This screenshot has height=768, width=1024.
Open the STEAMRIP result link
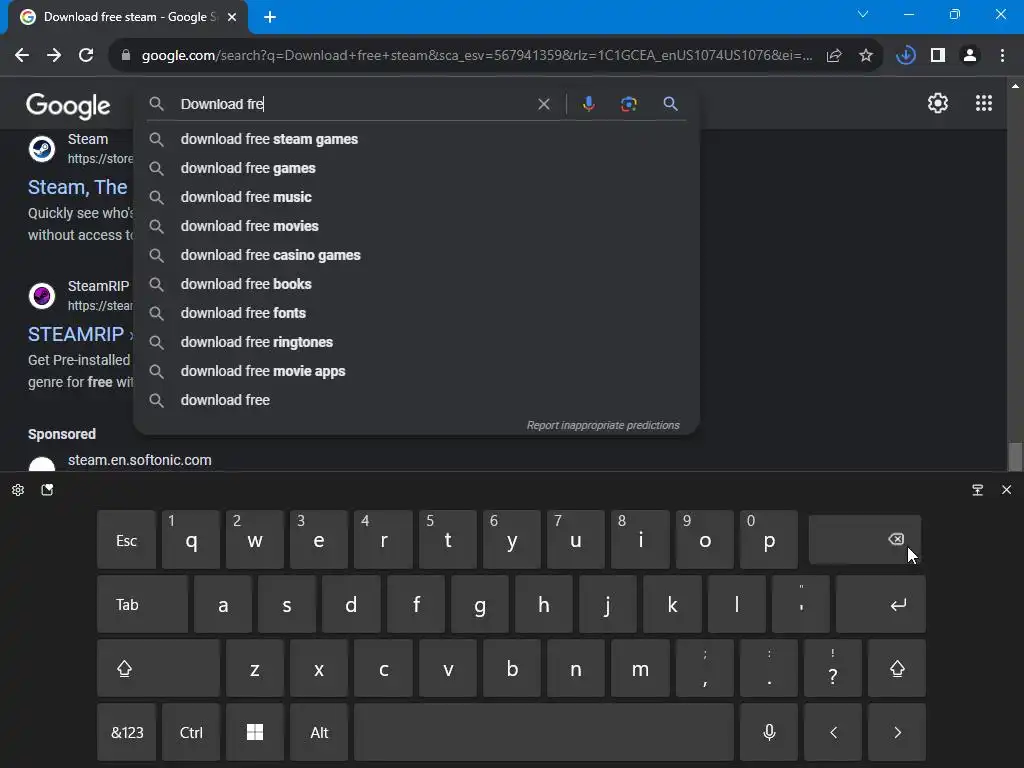tap(76, 334)
